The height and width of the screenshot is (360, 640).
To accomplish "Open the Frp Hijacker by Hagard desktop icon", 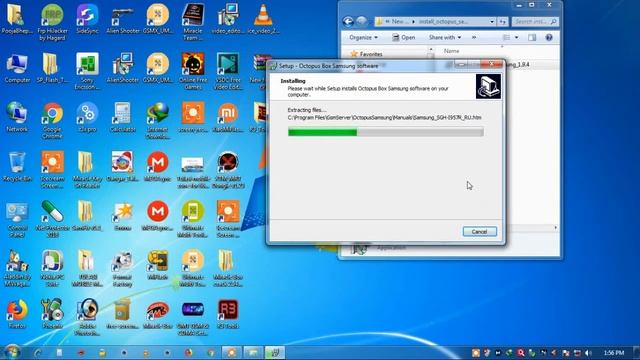I will pyautogui.click(x=52, y=21).
